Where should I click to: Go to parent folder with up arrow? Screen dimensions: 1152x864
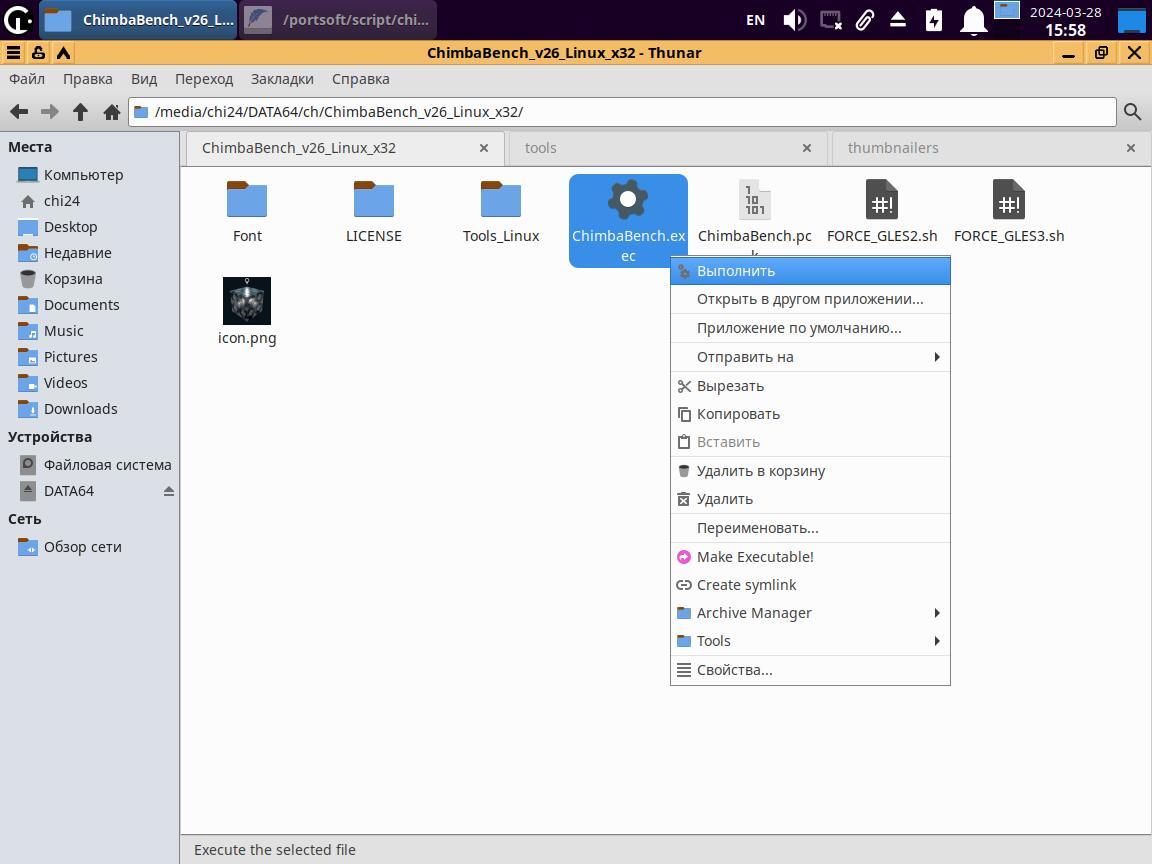pyautogui.click(x=81, y=112)
